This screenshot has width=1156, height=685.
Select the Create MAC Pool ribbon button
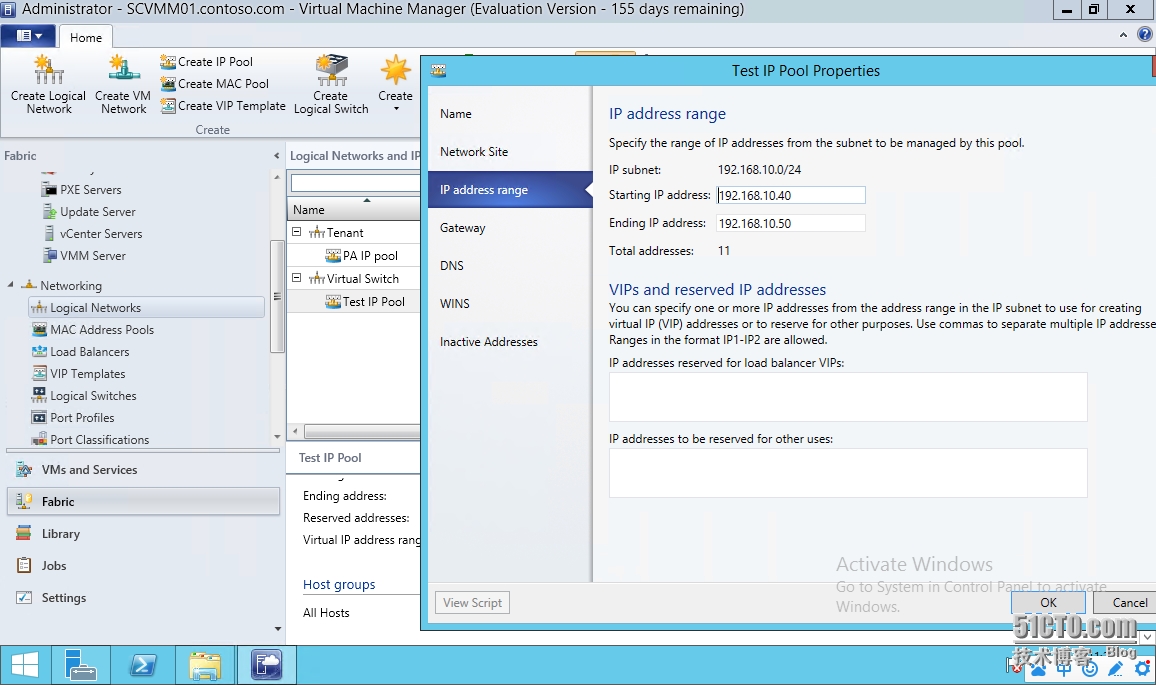[215, 84]
